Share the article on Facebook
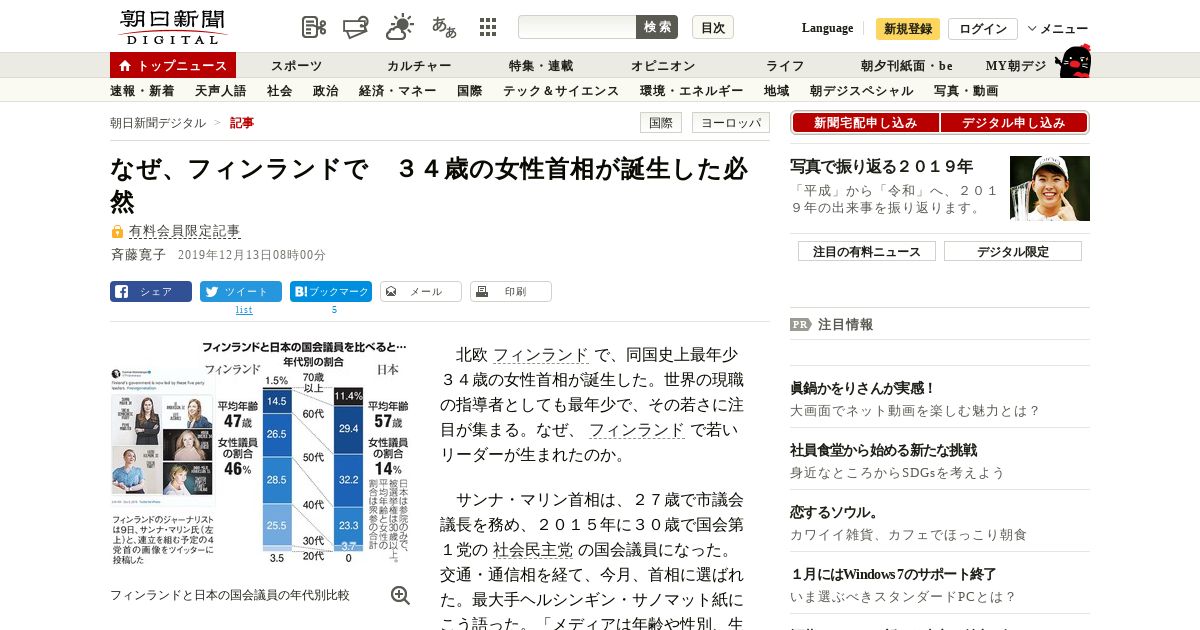 [151, 292]
